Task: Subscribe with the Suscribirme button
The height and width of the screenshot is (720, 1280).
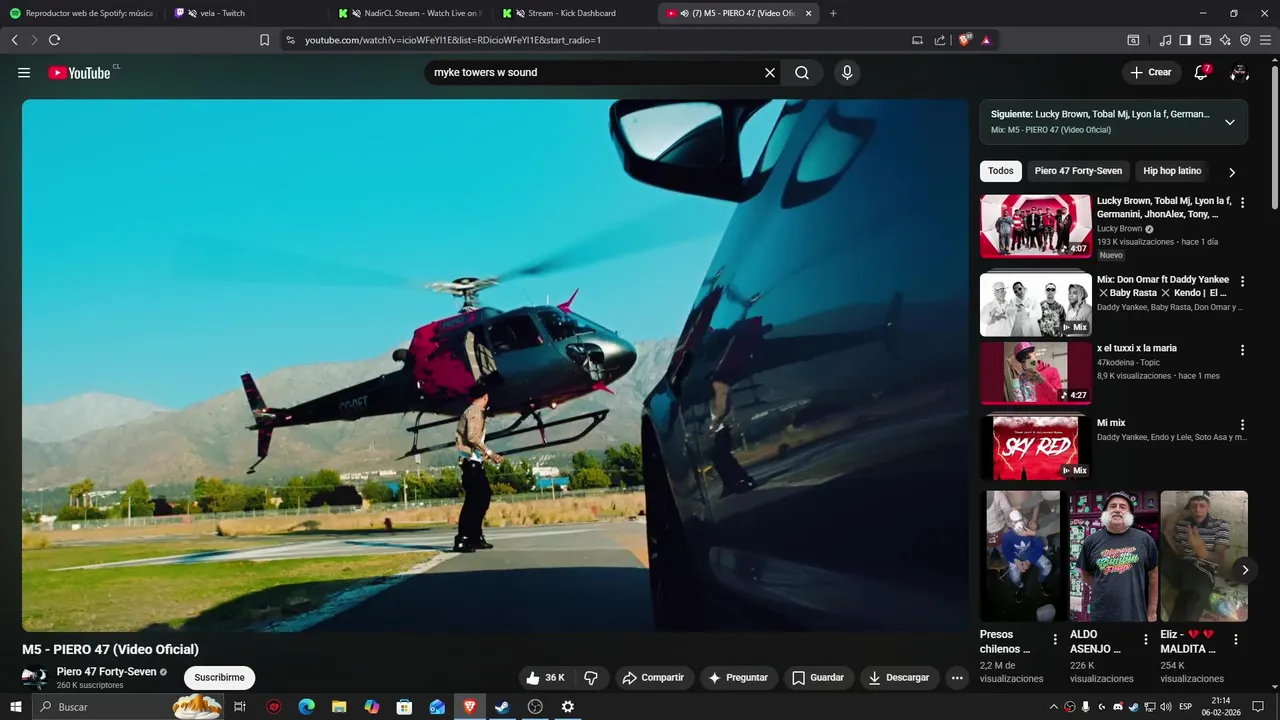Action: pyautogui.click(x=219, y=678)
